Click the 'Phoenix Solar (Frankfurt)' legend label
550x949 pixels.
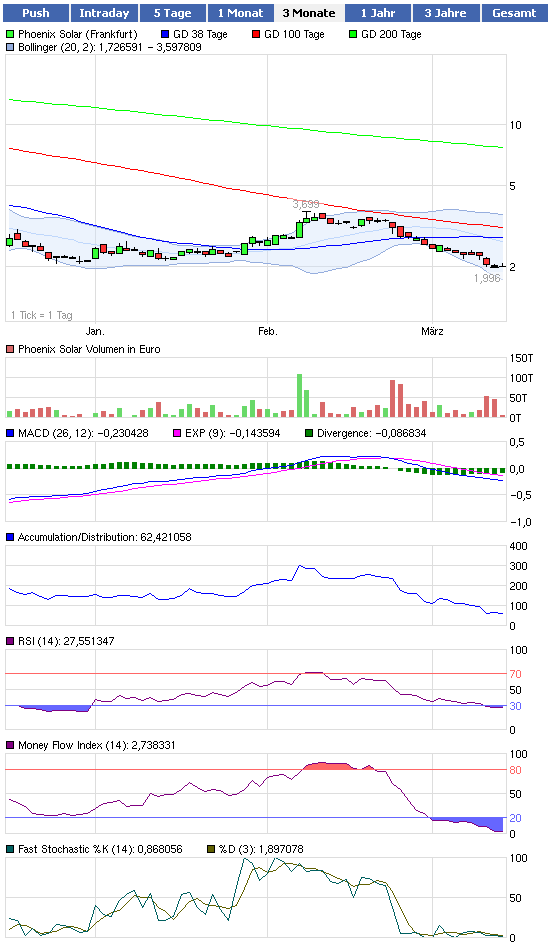[78, 34]
